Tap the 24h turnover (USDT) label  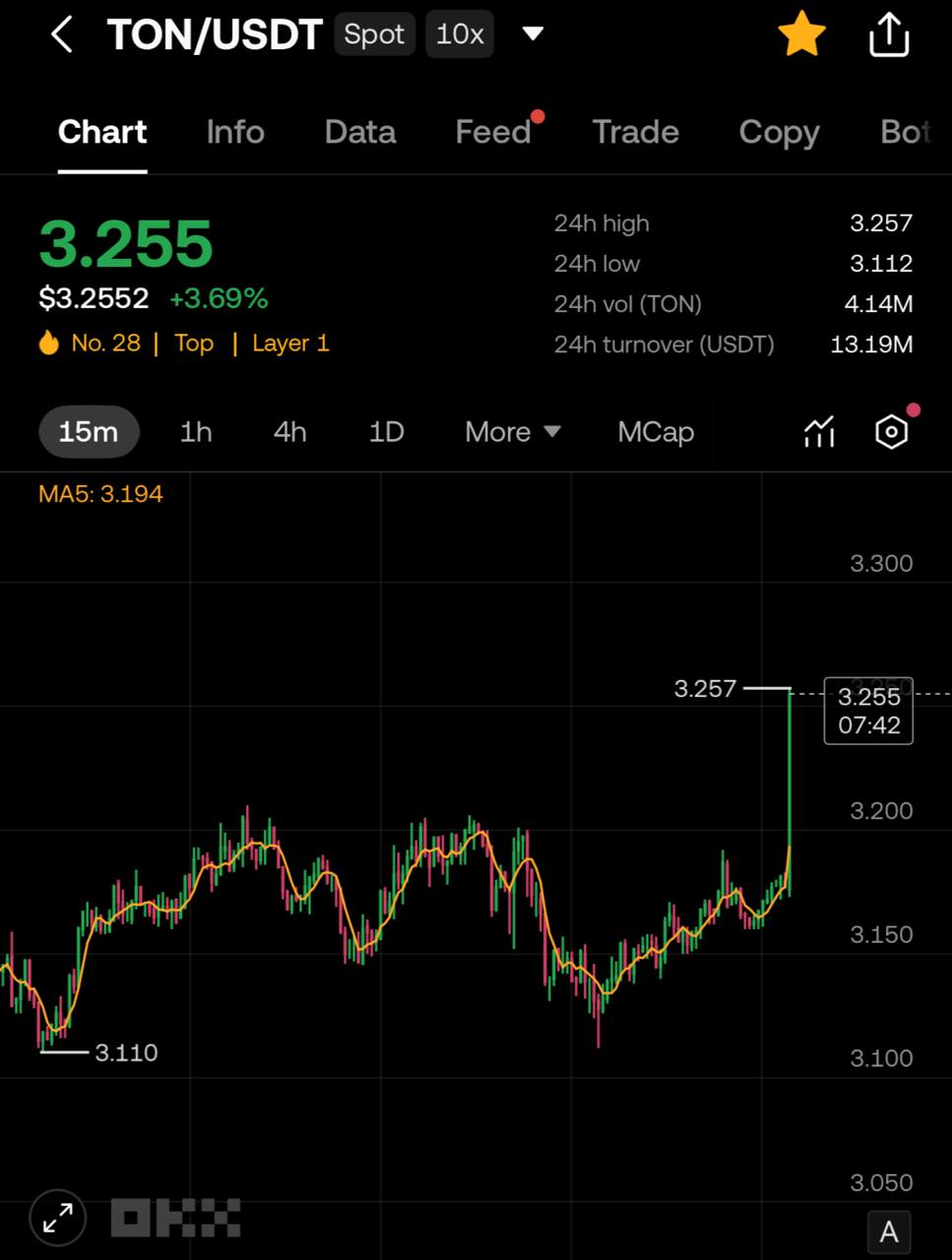click(664, 345)
